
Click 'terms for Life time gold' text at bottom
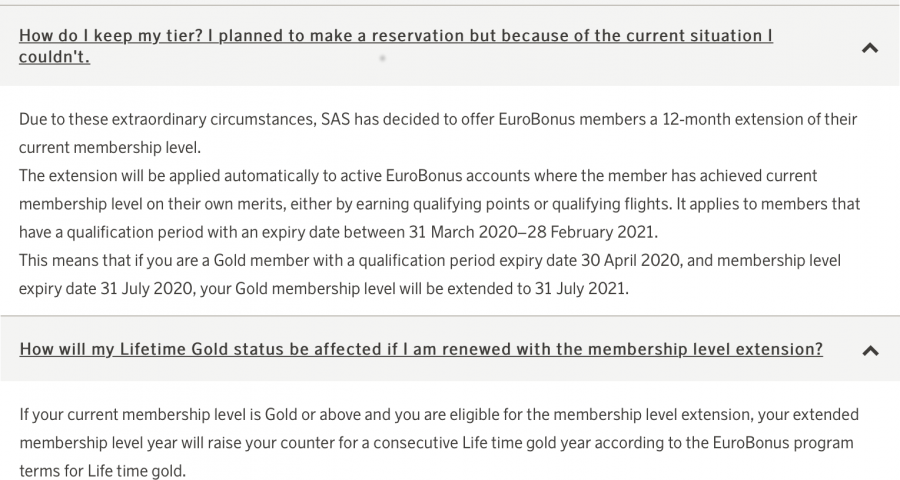pos(102,470)
